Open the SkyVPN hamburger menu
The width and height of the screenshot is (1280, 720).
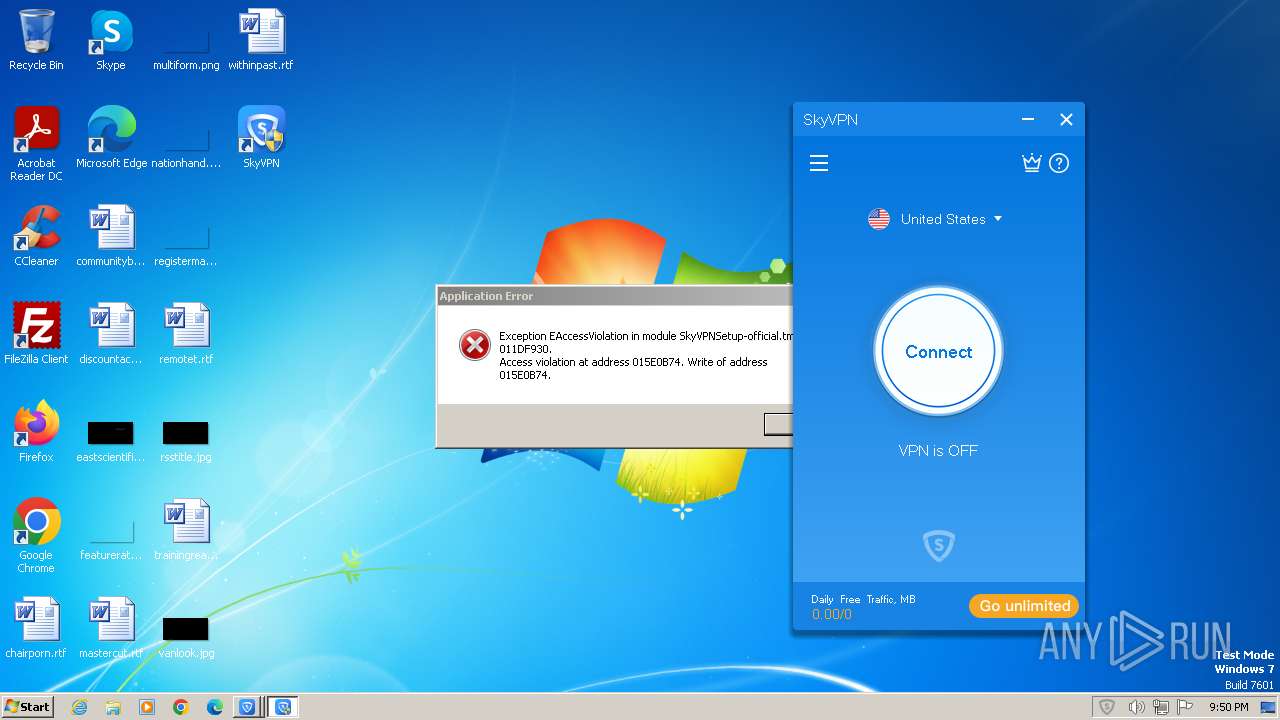[819, 163]
